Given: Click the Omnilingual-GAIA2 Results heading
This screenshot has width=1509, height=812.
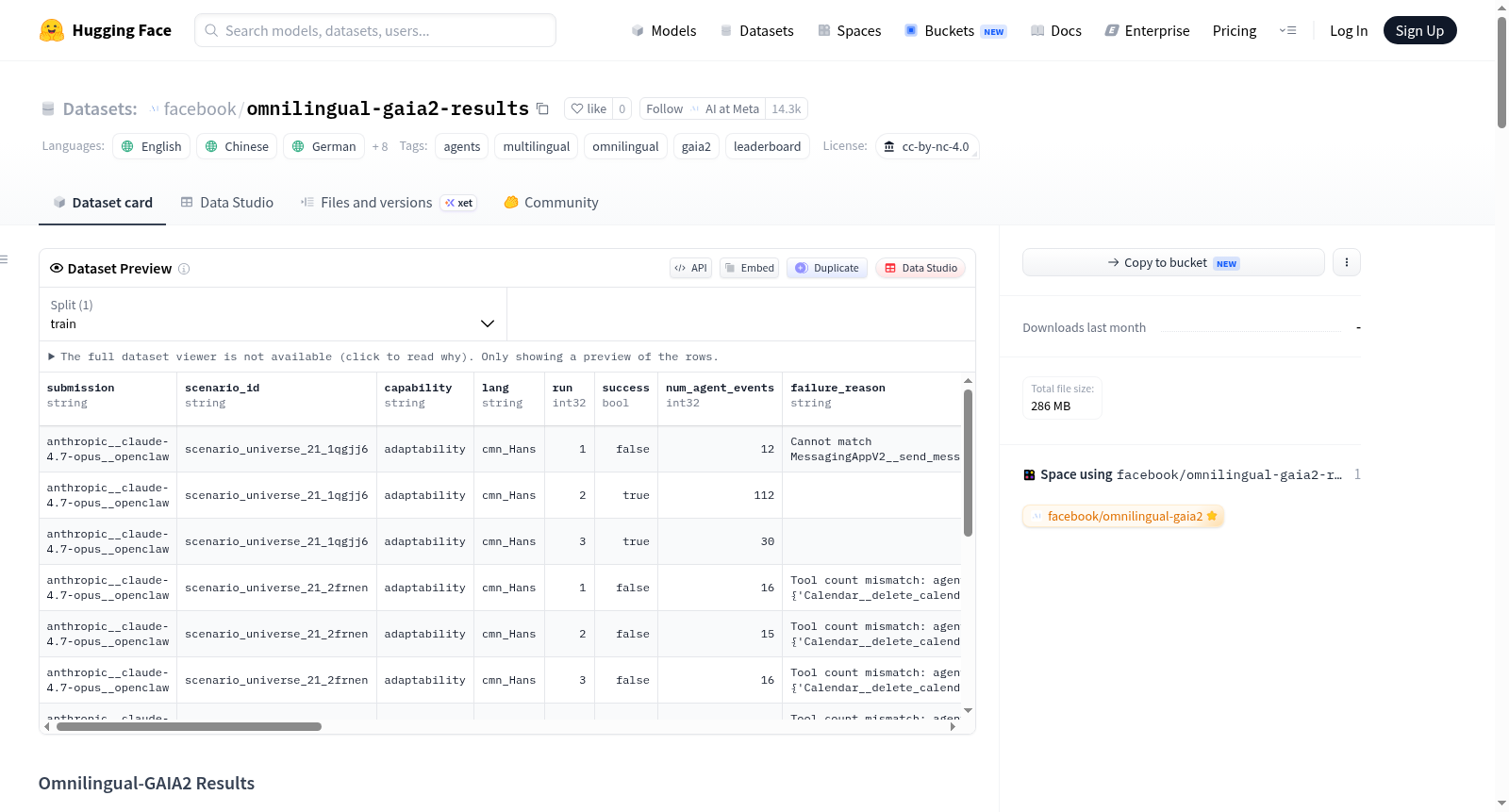Looking at the screenshot, I should 146,783.
